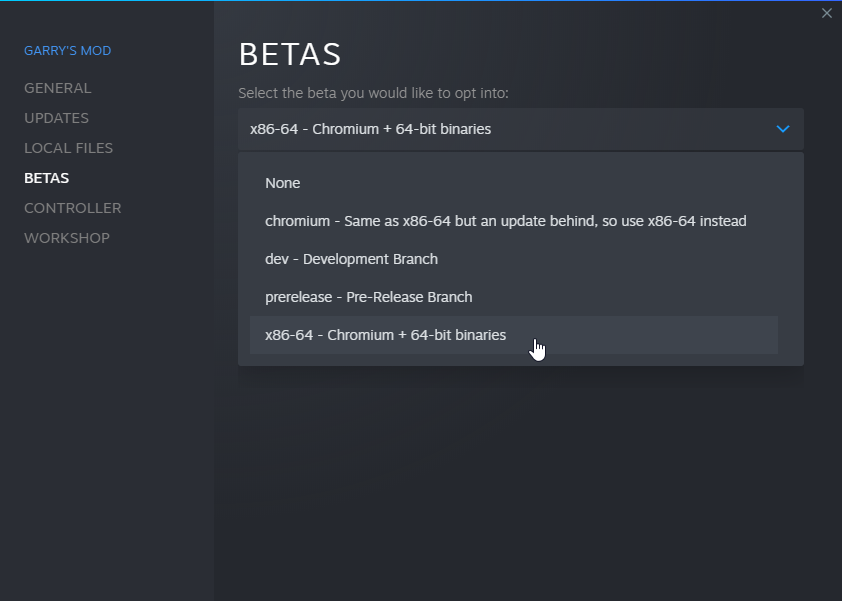Click the Betas tab in sidebar
Screen dimensions: 842x601
(x=46, y=178)
